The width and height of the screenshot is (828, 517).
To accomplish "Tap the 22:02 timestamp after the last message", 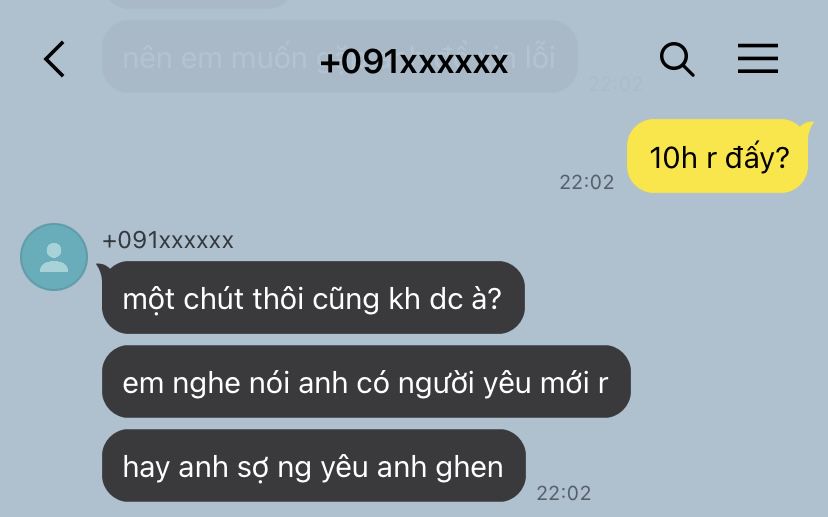I will pyautogui.click(x=563, y=493).
